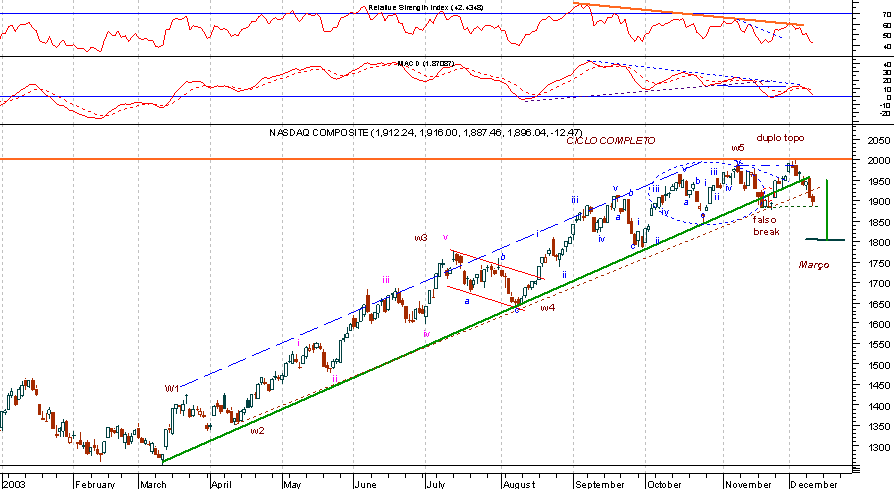Click the 1600 price axis value
Image resolution: width=894 pixels, height=489 pixels.
(x=880, y=325)
